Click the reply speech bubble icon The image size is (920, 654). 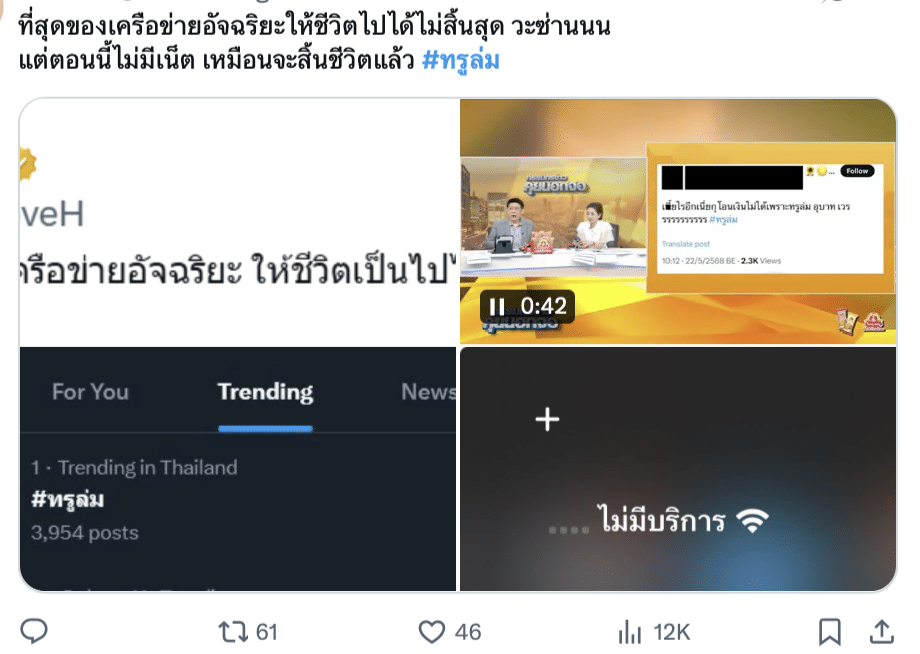[x=34, y=631]
